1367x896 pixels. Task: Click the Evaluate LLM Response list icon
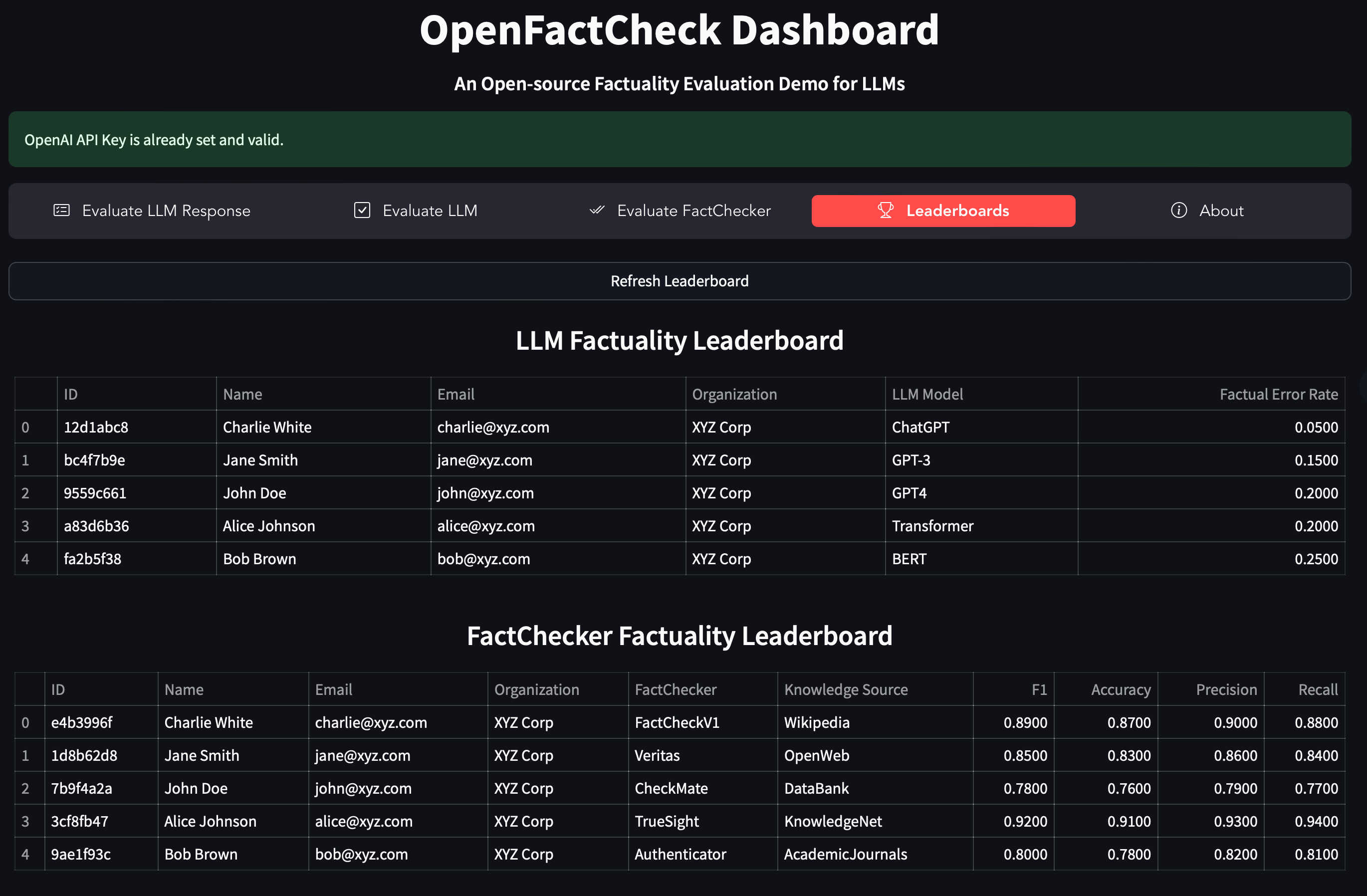(x=61, y=210)
